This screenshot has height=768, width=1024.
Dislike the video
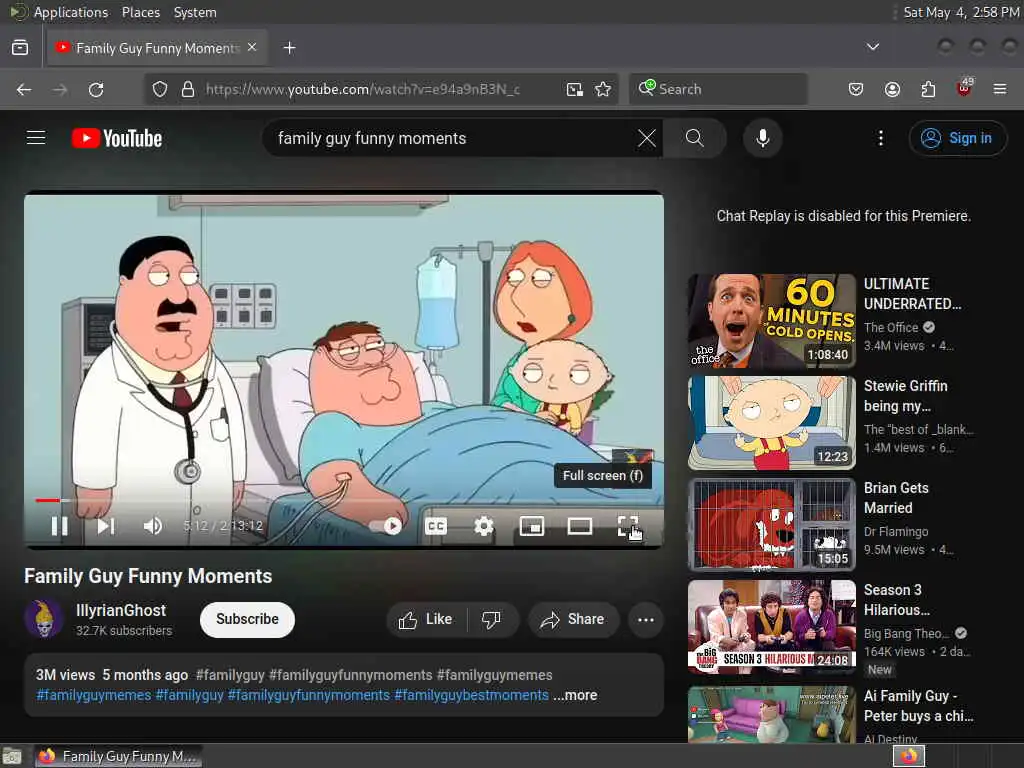pos(492,619)
